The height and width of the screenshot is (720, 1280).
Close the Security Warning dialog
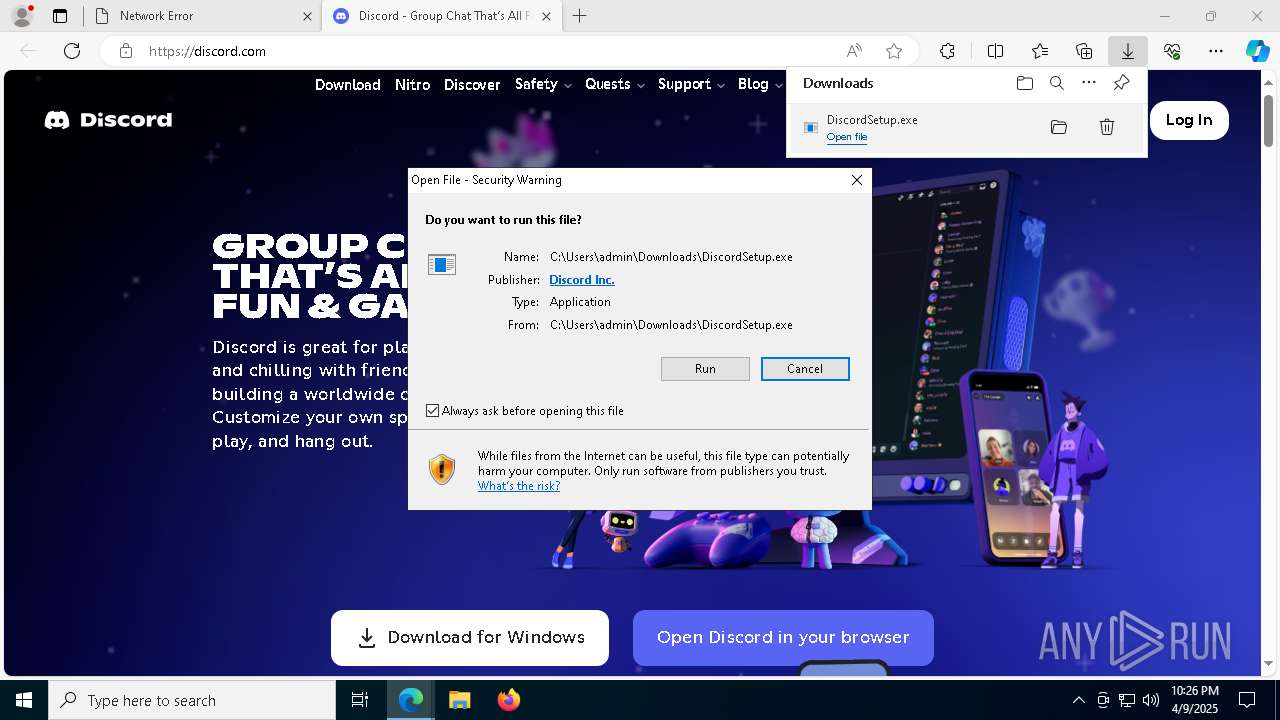click(857, 180)
